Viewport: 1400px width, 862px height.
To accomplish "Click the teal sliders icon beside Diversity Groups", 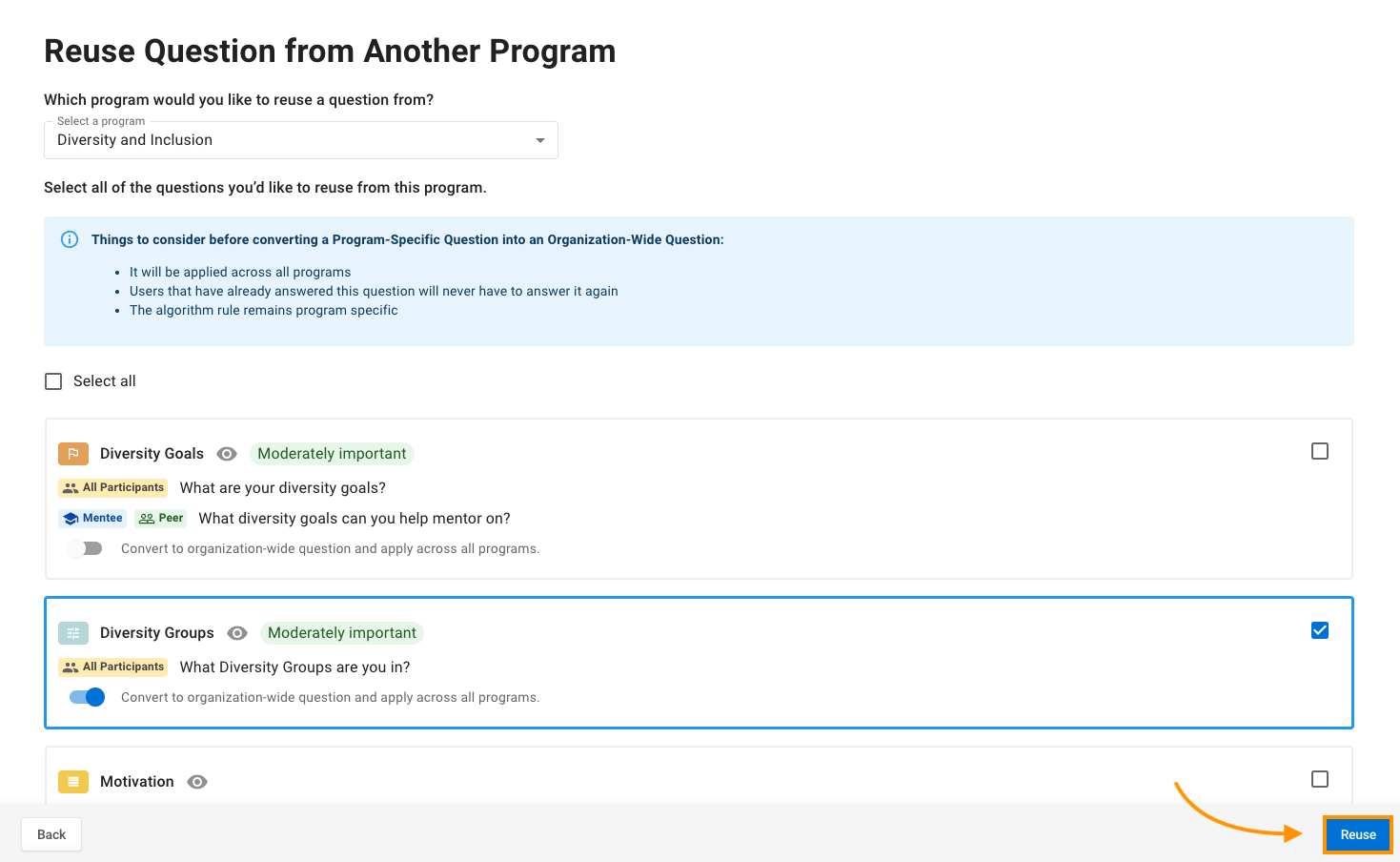I will [x=73, y=633].
